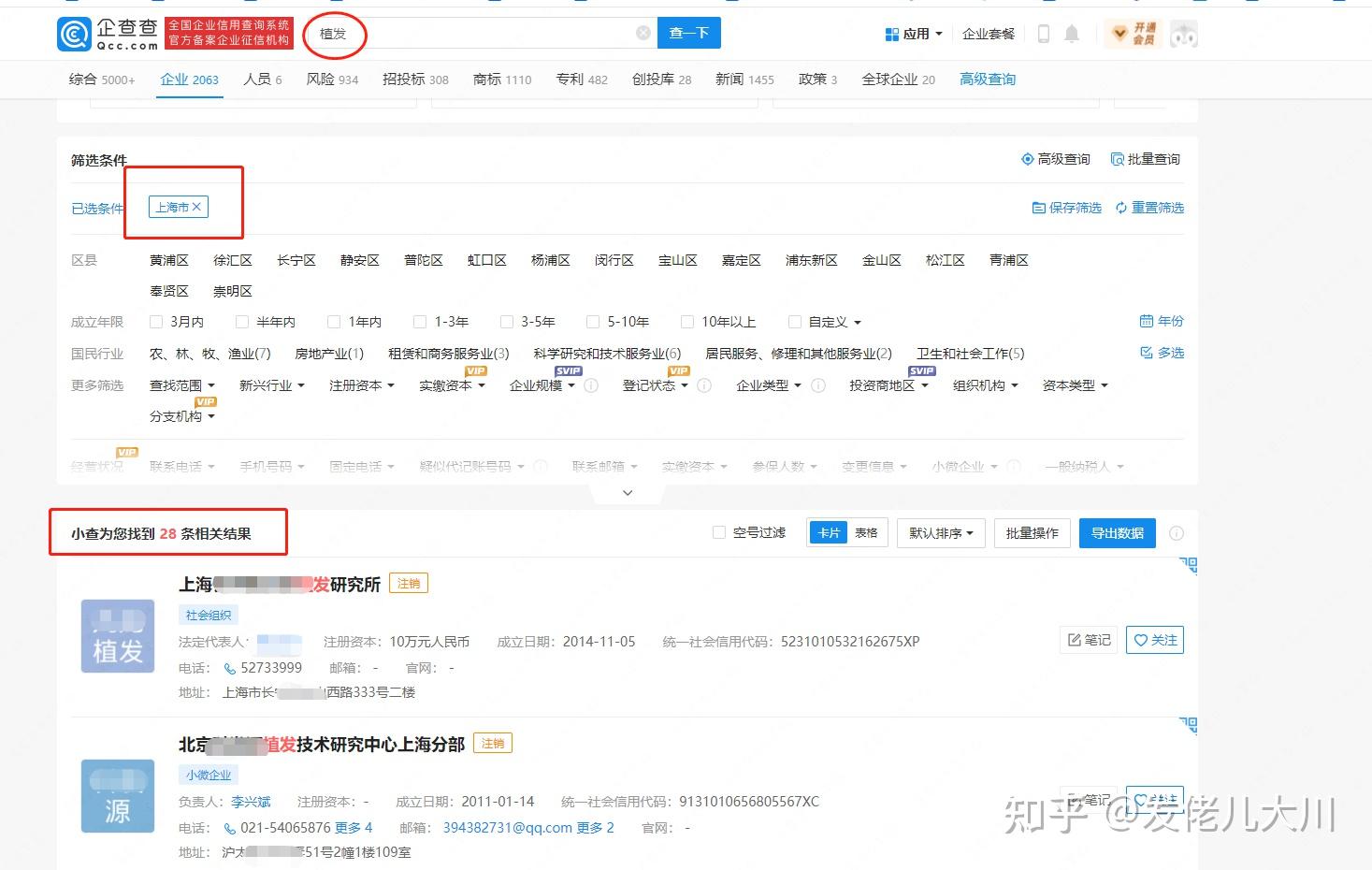Collapse filter panel with chevron arrow

tap(628, 492)
